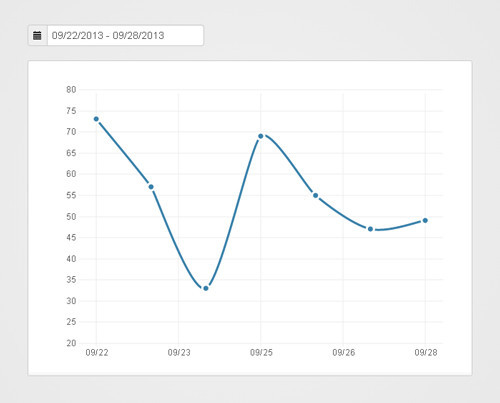Select the data point at value 47
This screenshot has height=403, width=500.
(370, 229)
